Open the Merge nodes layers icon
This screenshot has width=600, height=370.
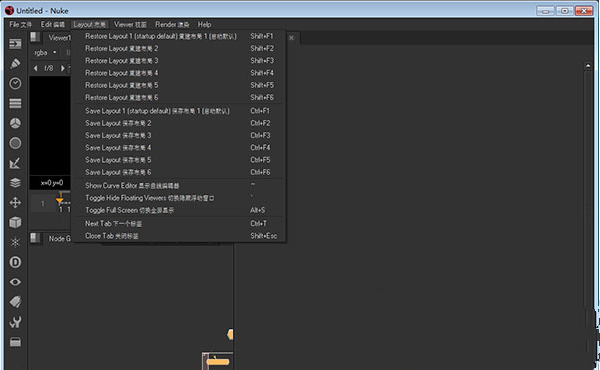[15, 183]
